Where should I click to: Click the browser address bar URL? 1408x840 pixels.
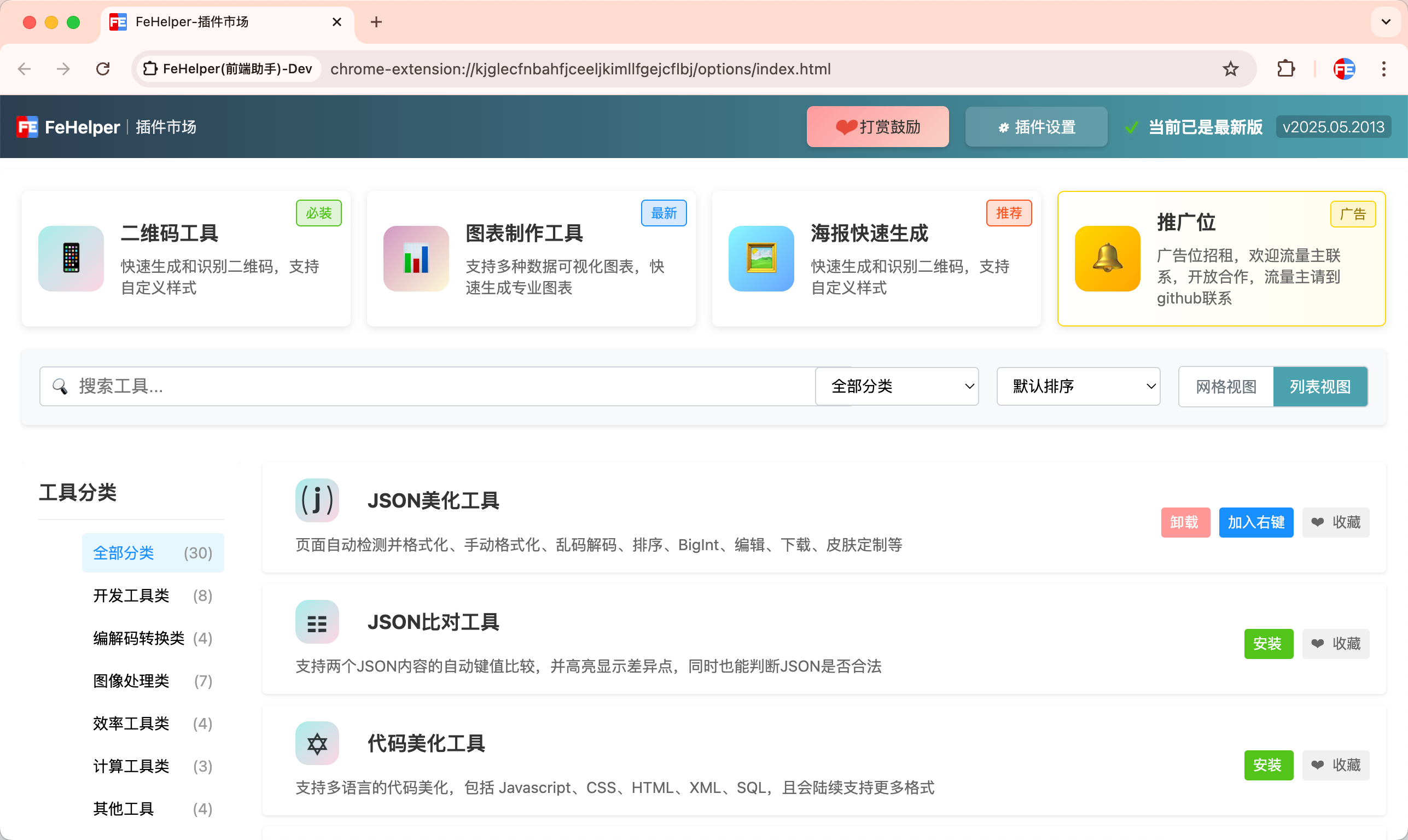click(x=580, y=69)
